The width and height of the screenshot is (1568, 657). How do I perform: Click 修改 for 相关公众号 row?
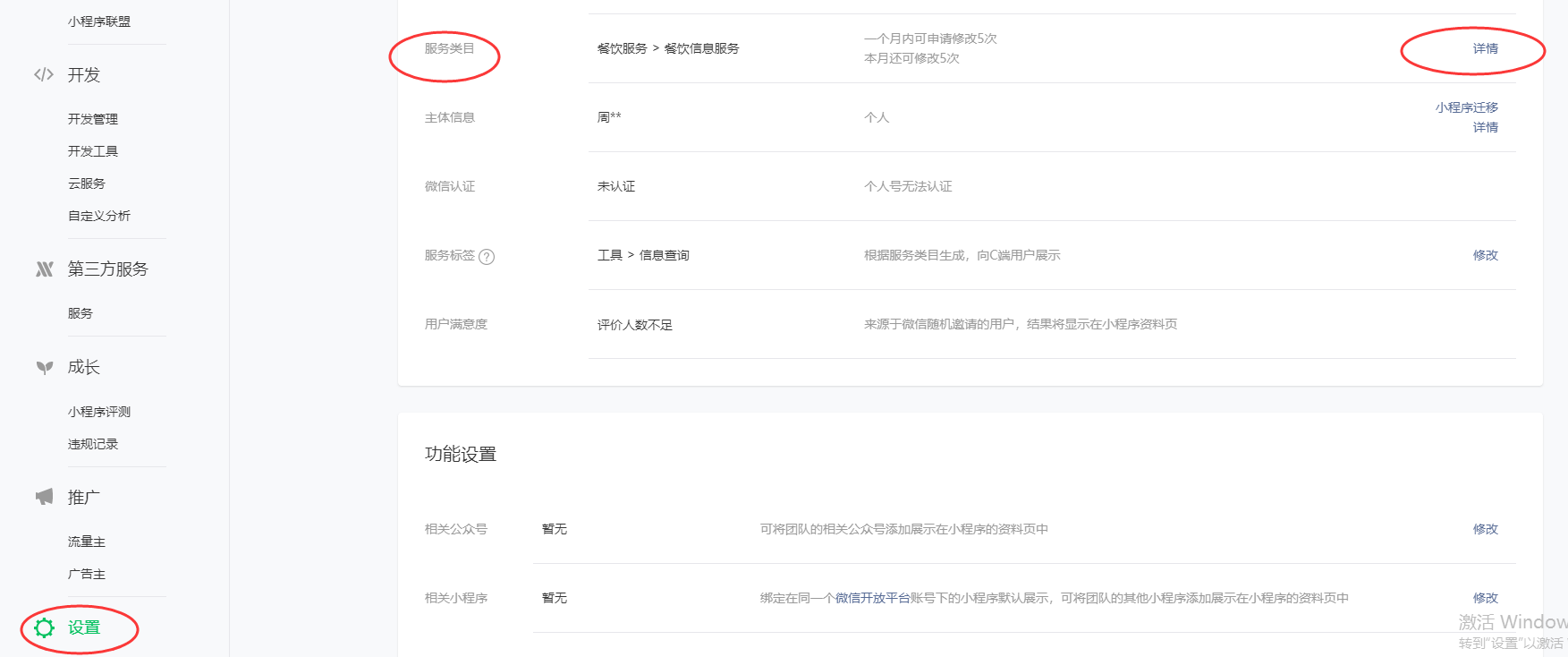[1485, 529]
